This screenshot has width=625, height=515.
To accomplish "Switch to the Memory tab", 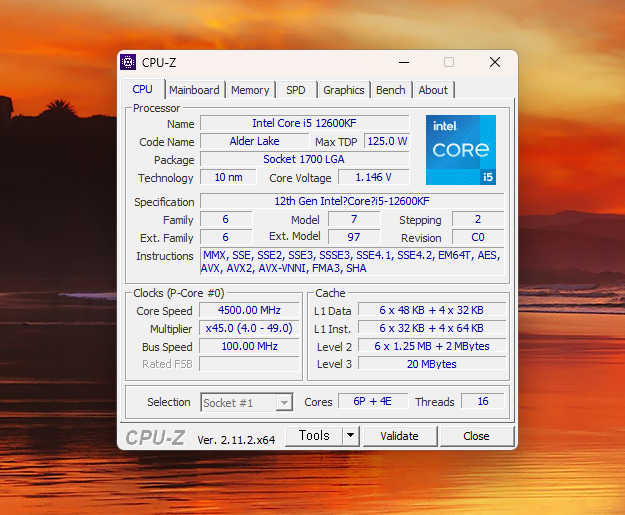I will coord(250,90).
